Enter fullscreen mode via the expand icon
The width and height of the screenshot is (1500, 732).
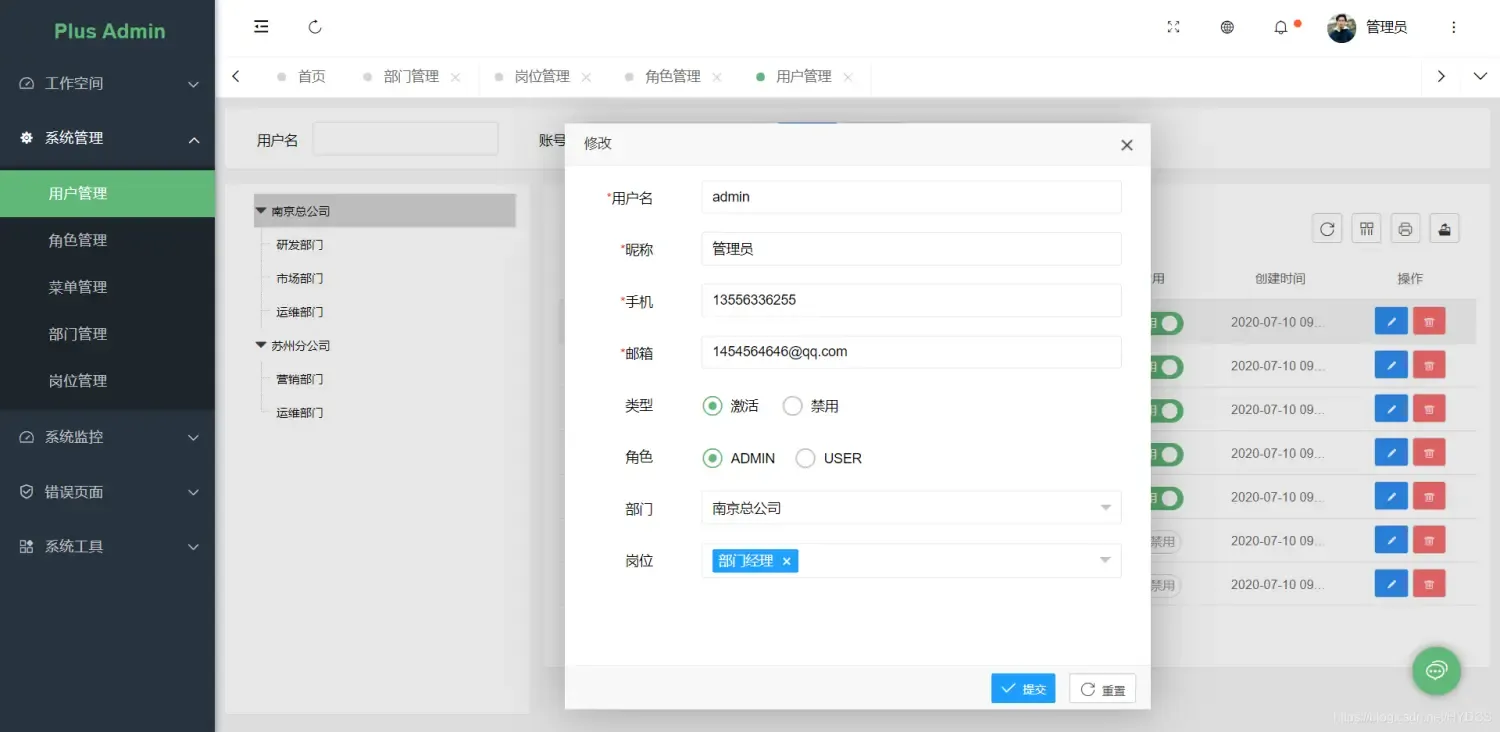click(x=1172, y=27)
